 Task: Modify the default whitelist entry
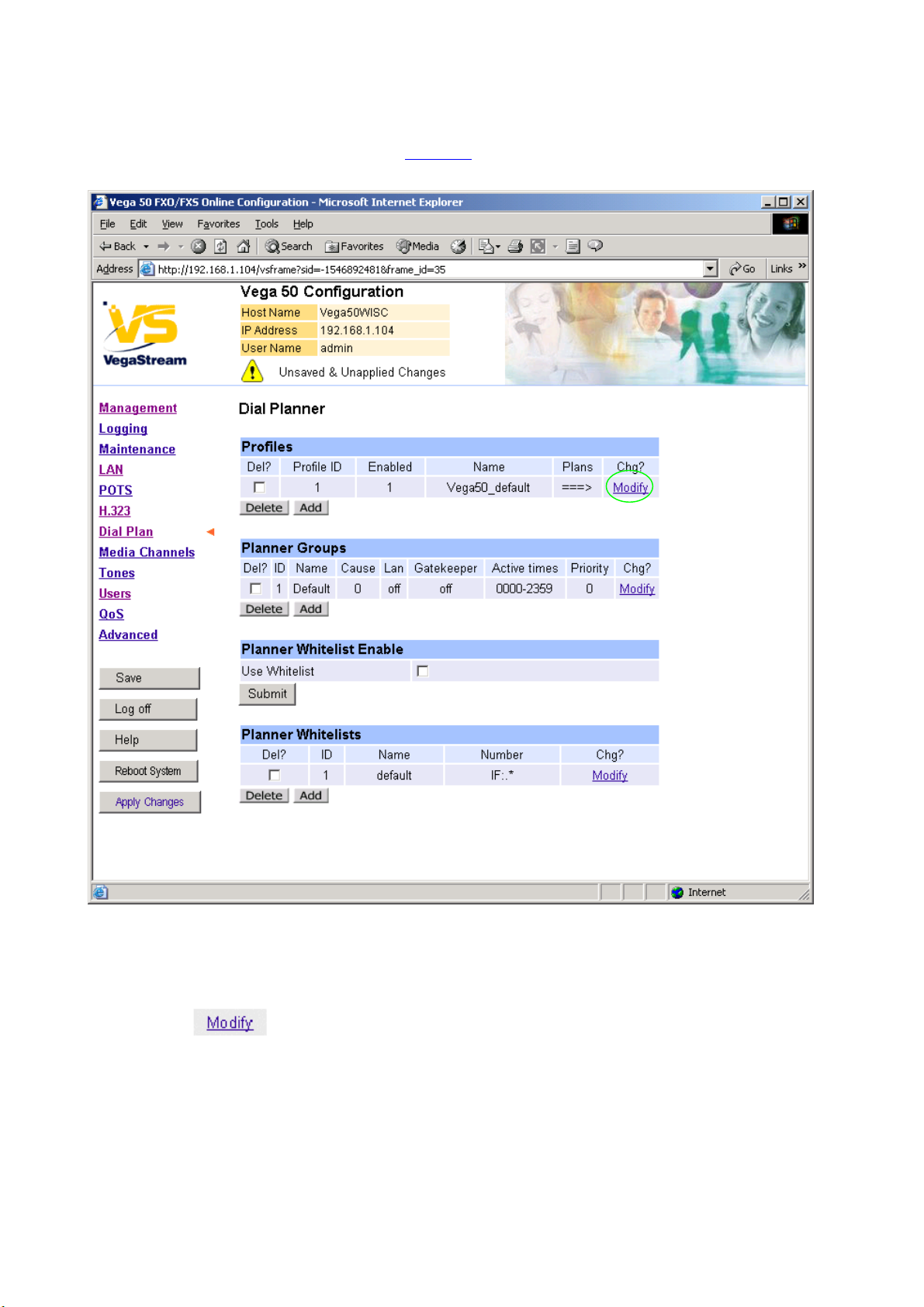click(610, 775)
